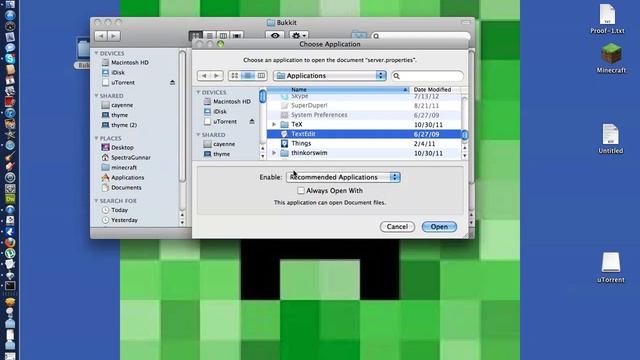640x360 pixels.
Task: Click System Preferences row in list
Action: [364, 115]
